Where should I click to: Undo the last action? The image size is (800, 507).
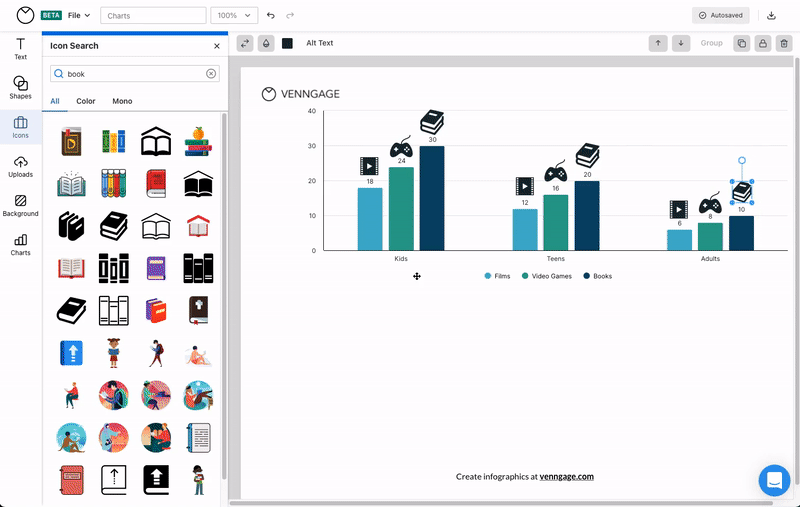pyautogui.click(x=270, y=15)
